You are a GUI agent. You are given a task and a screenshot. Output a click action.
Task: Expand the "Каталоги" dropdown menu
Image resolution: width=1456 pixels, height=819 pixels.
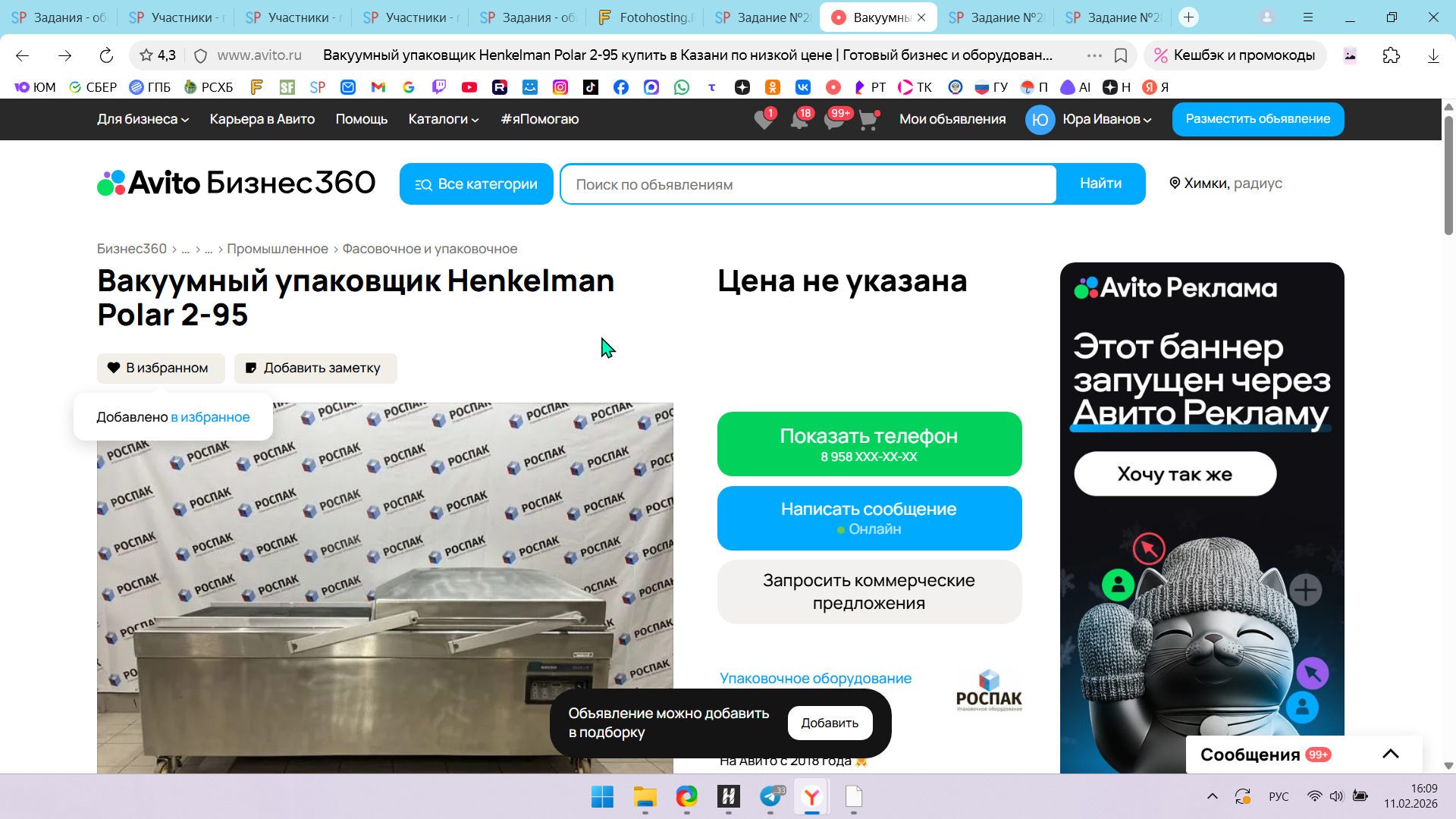(x=443, y=119)
